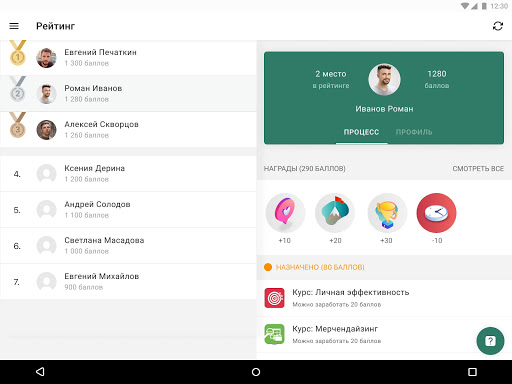512x384 pixels.
Task: Tap the refresh sync icon
Action: pos(498,26)
